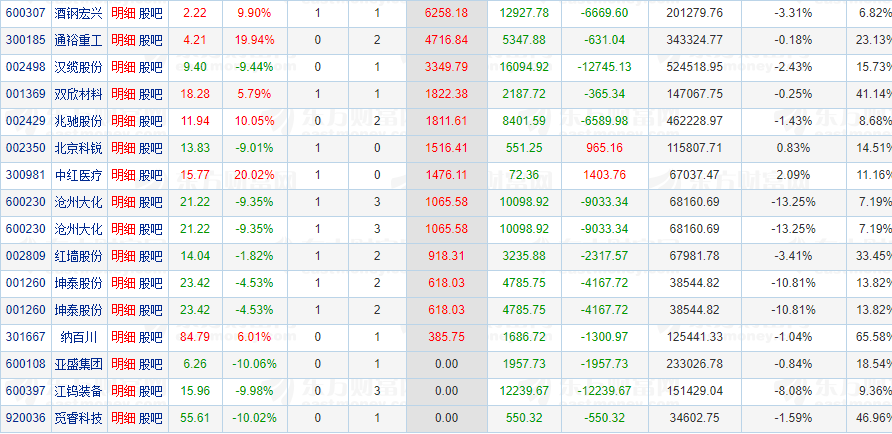Open 纳百川 stock name link
The width and height of the screenshot is (892, 434).
point(79,337)
